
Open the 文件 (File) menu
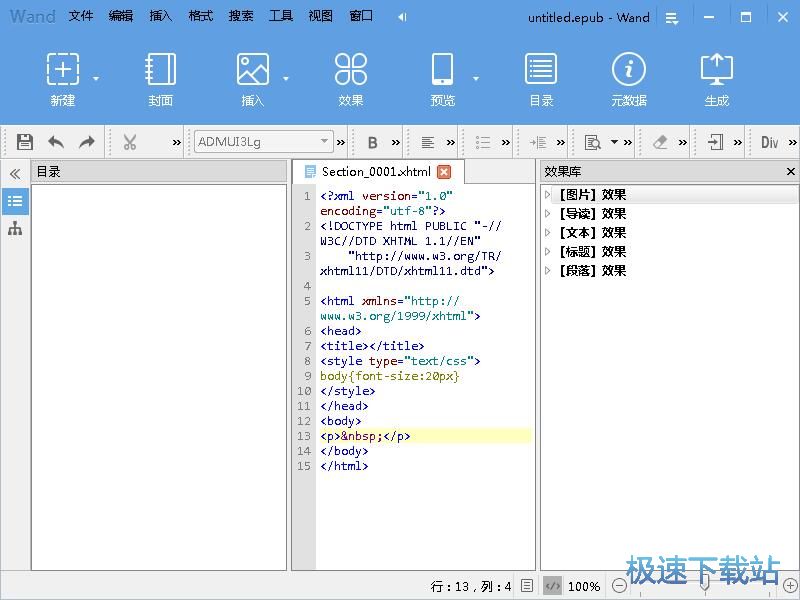pyautogui.click(x=79, y=16)
